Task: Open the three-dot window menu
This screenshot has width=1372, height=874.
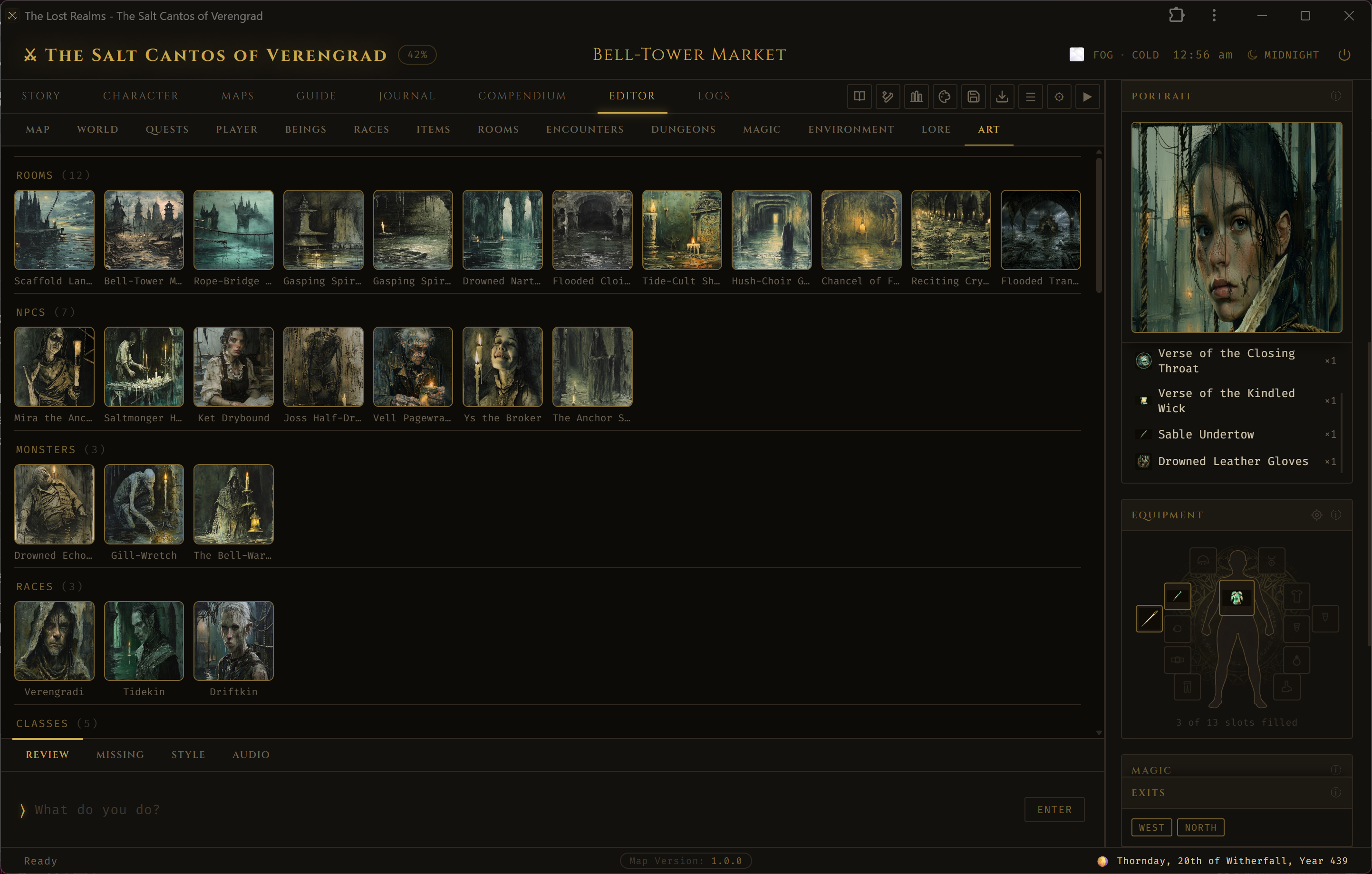Action: (x=1214, y=15)
